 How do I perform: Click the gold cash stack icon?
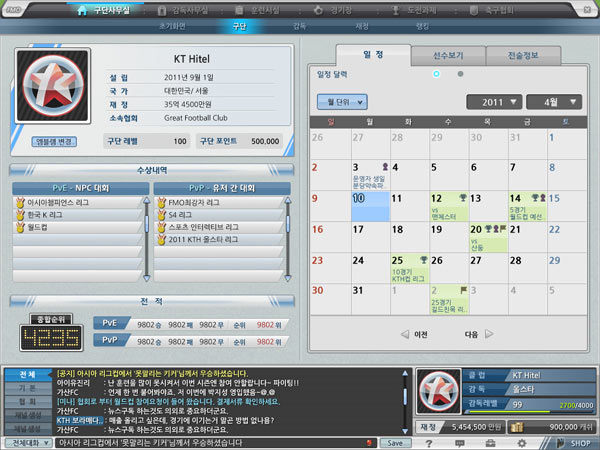pyautogui.click(x=517, y=427)
